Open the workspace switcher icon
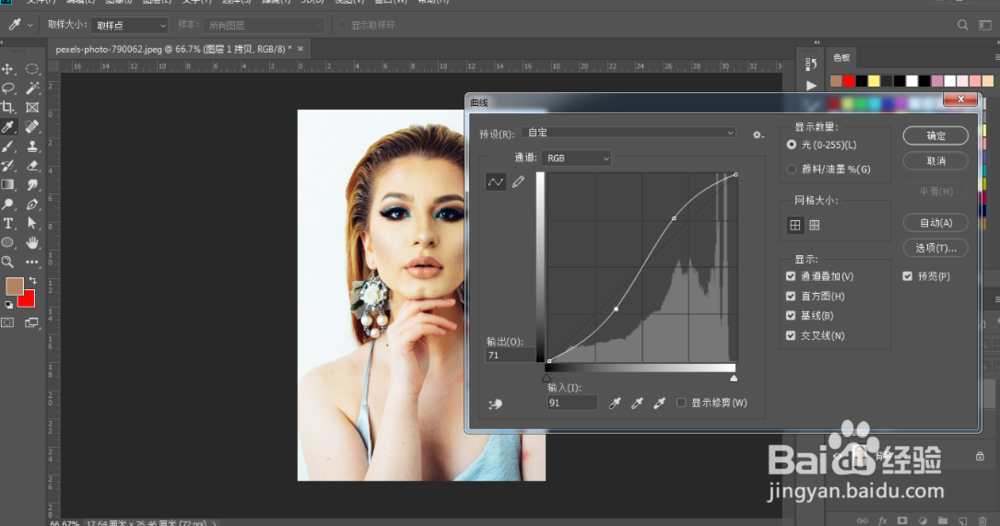This screenshot has height=526, width=1000. [x=985, y=25]
